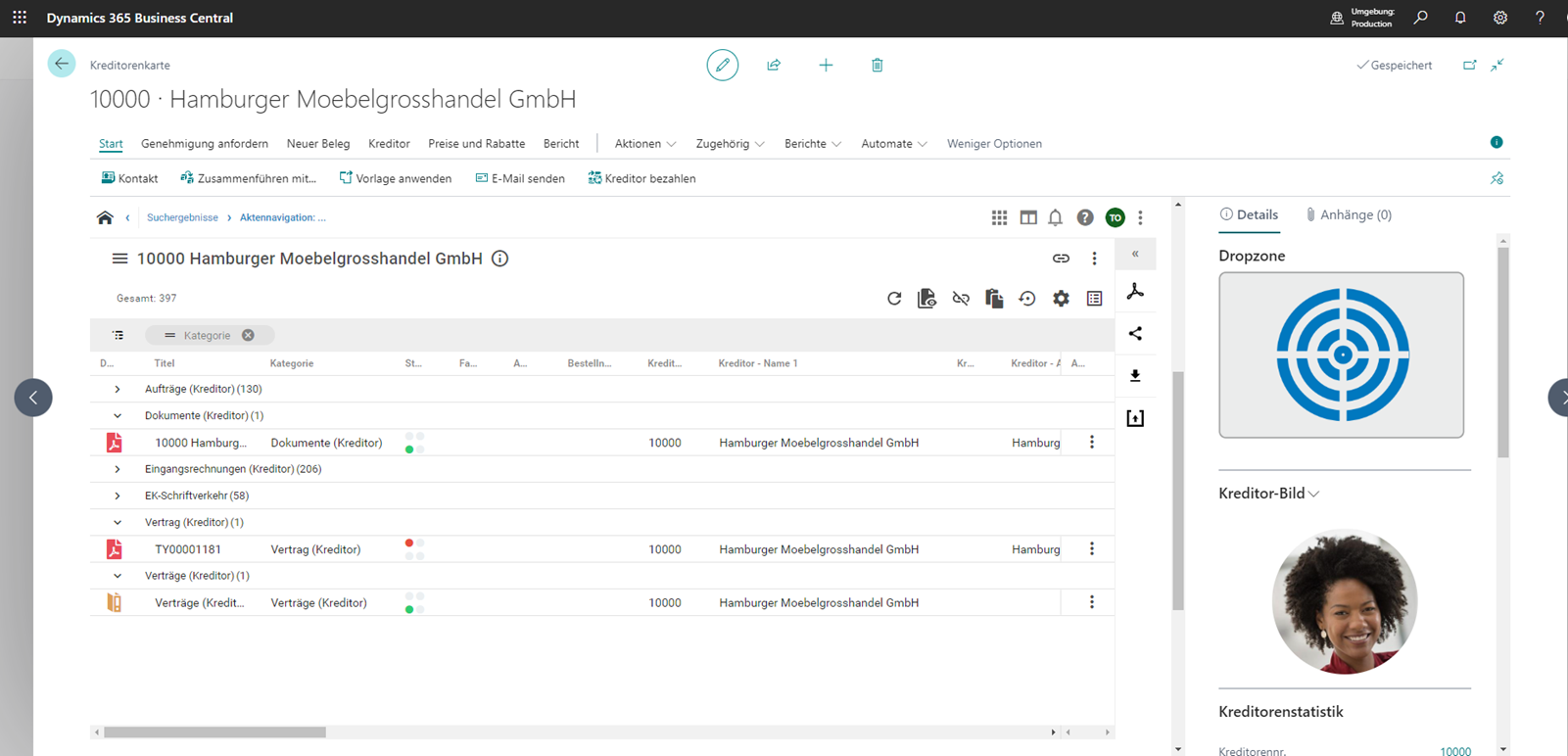Collapse the page with the shrink arrows icon
The height and width of the screenshot is (756, 1568).
(1497, 65)
